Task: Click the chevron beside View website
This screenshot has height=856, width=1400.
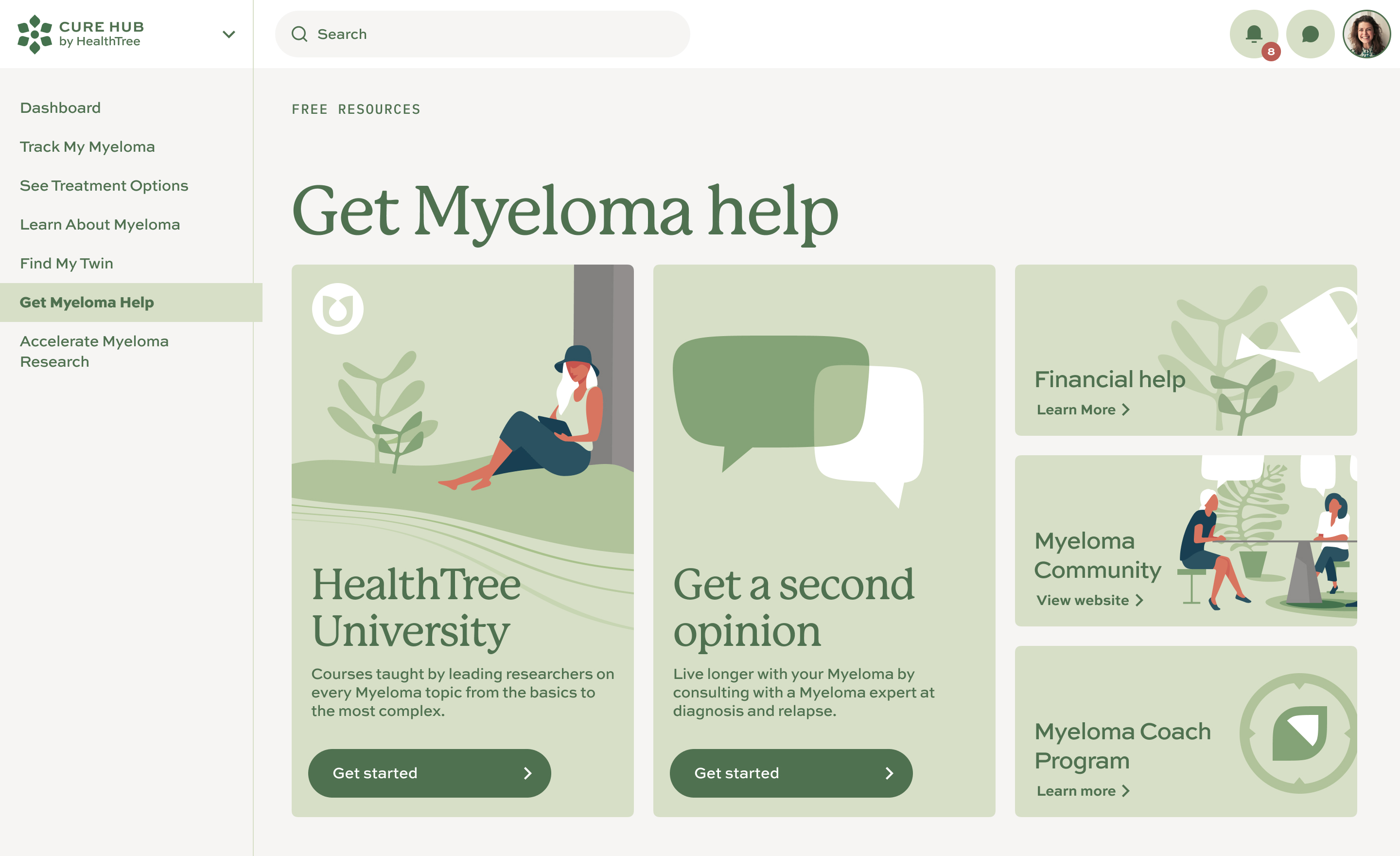Action: pyautogui.click(x=1138, y=600)
